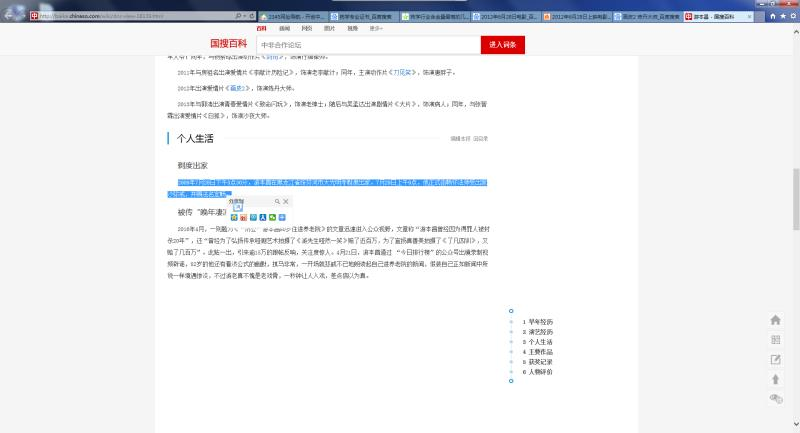Screen dimensions: 800x433
Task: Expand the 更多 dropdown in top navigation
Action: (x=376, y=29)
